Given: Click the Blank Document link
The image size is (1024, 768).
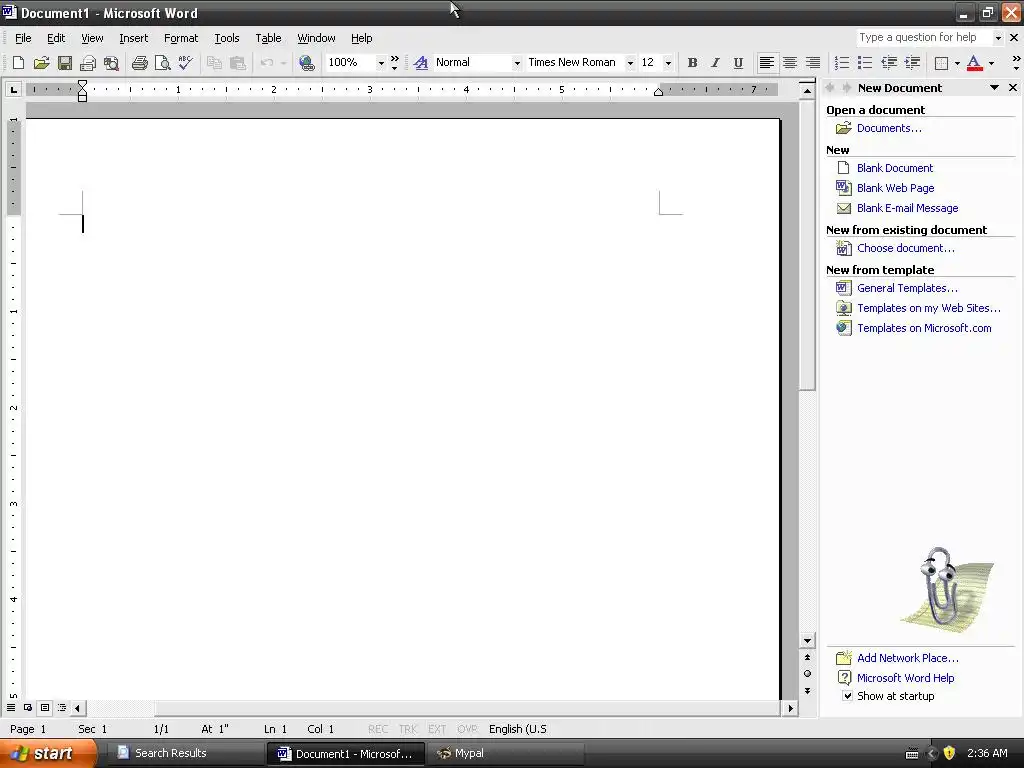Looking at the screenshot, I should coord(895,168).
